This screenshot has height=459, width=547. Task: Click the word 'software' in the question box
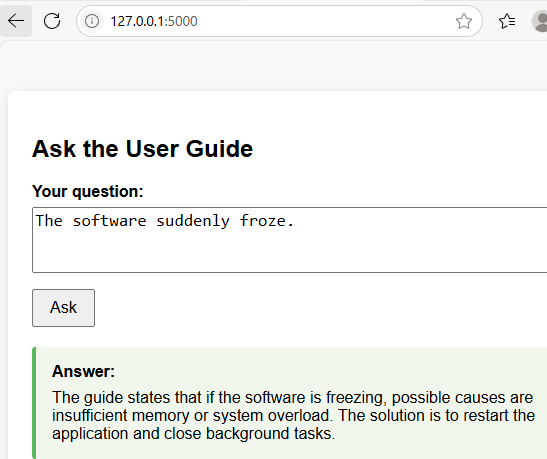(x=109, y=221)
